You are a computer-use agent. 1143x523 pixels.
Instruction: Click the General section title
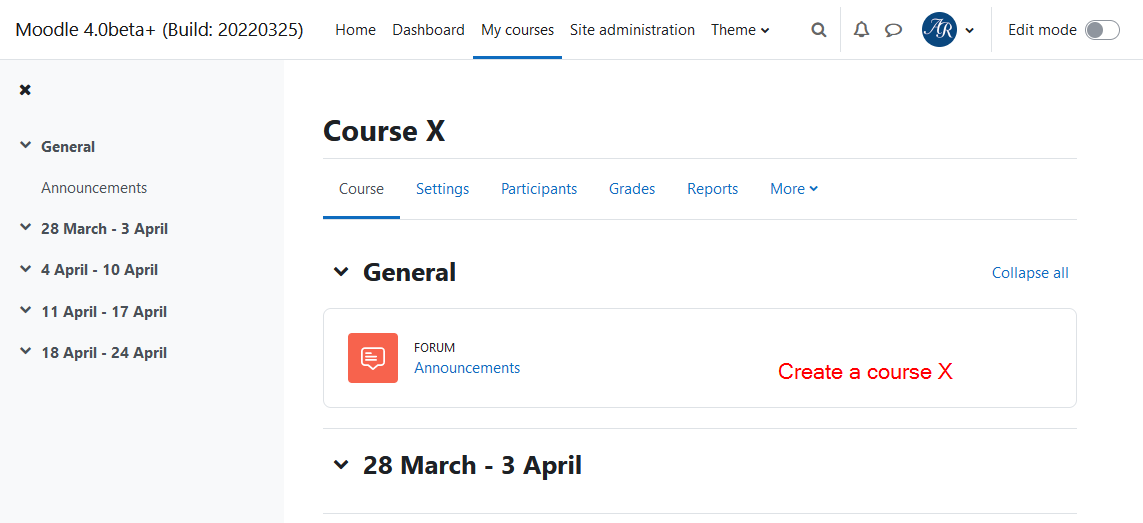410,272
